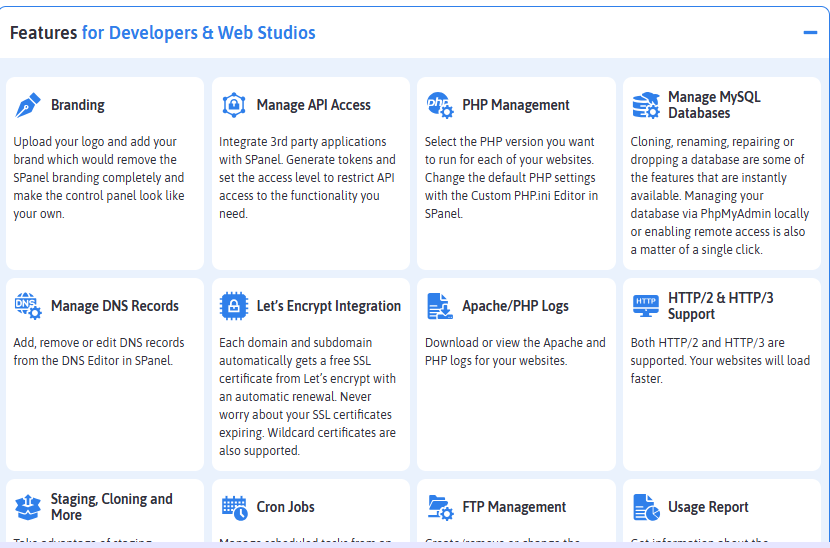Click the HTTP/2 & HTTP/3 monitor icon
The height and width of the screenshot is (548, 830).
[x=646, y=306]
